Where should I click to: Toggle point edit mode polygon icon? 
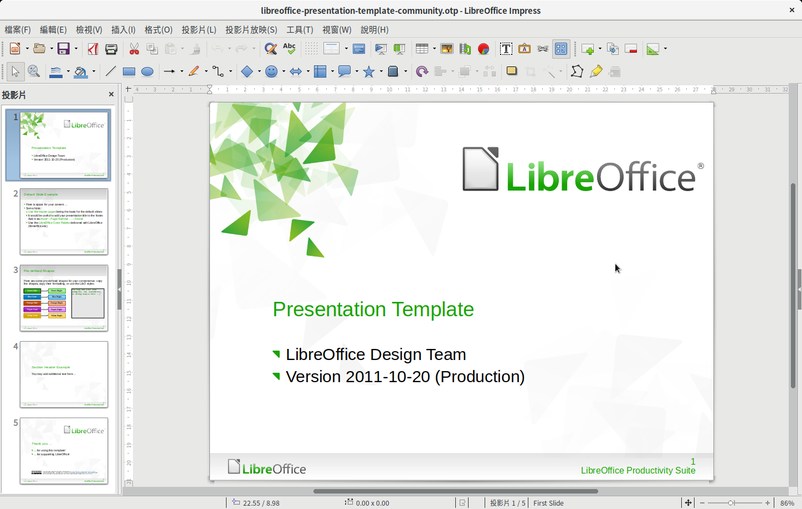coord(577,72)
